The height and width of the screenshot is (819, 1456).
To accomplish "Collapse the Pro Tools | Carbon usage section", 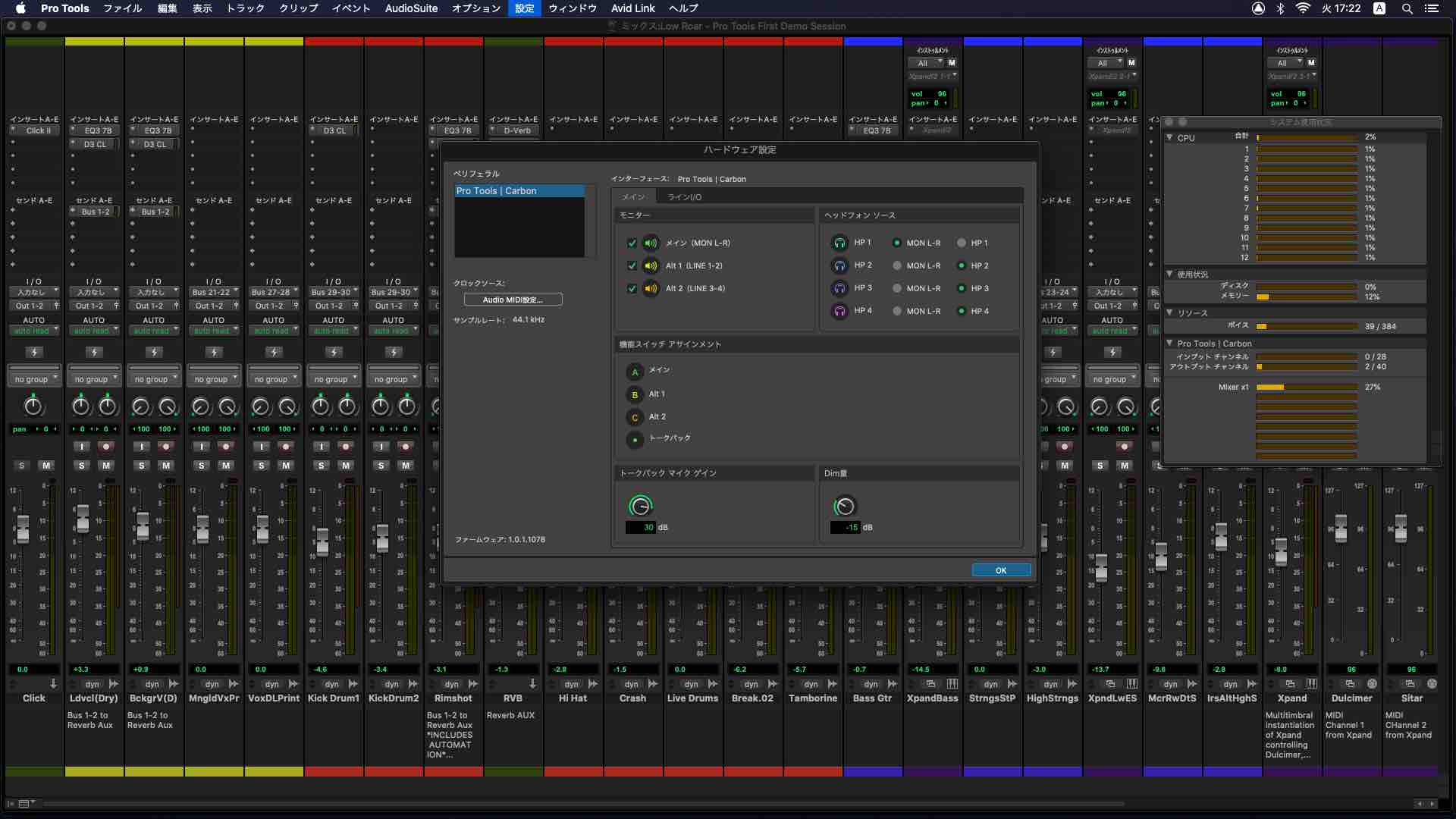I will (1169, 344).
